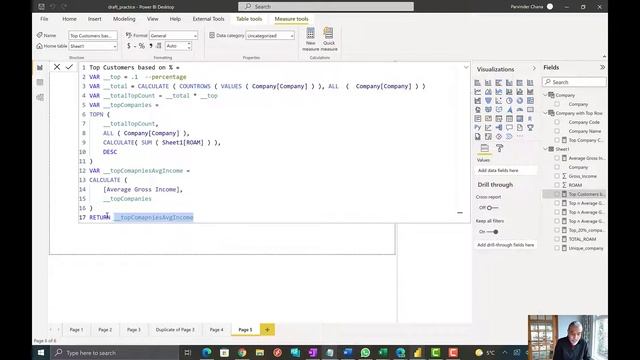Screen dimensions: 640x360
Task: Open the Home table dropdown
Action: point(93,46)
